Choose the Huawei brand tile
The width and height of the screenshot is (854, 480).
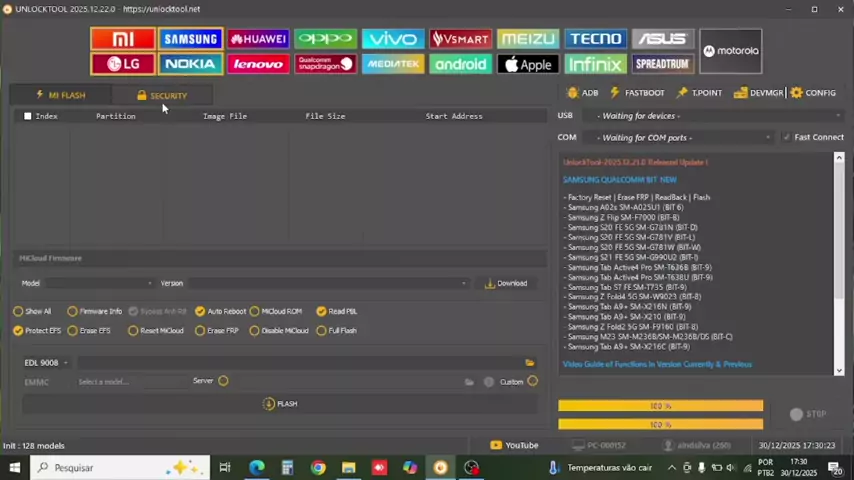[x=258, y=39]
